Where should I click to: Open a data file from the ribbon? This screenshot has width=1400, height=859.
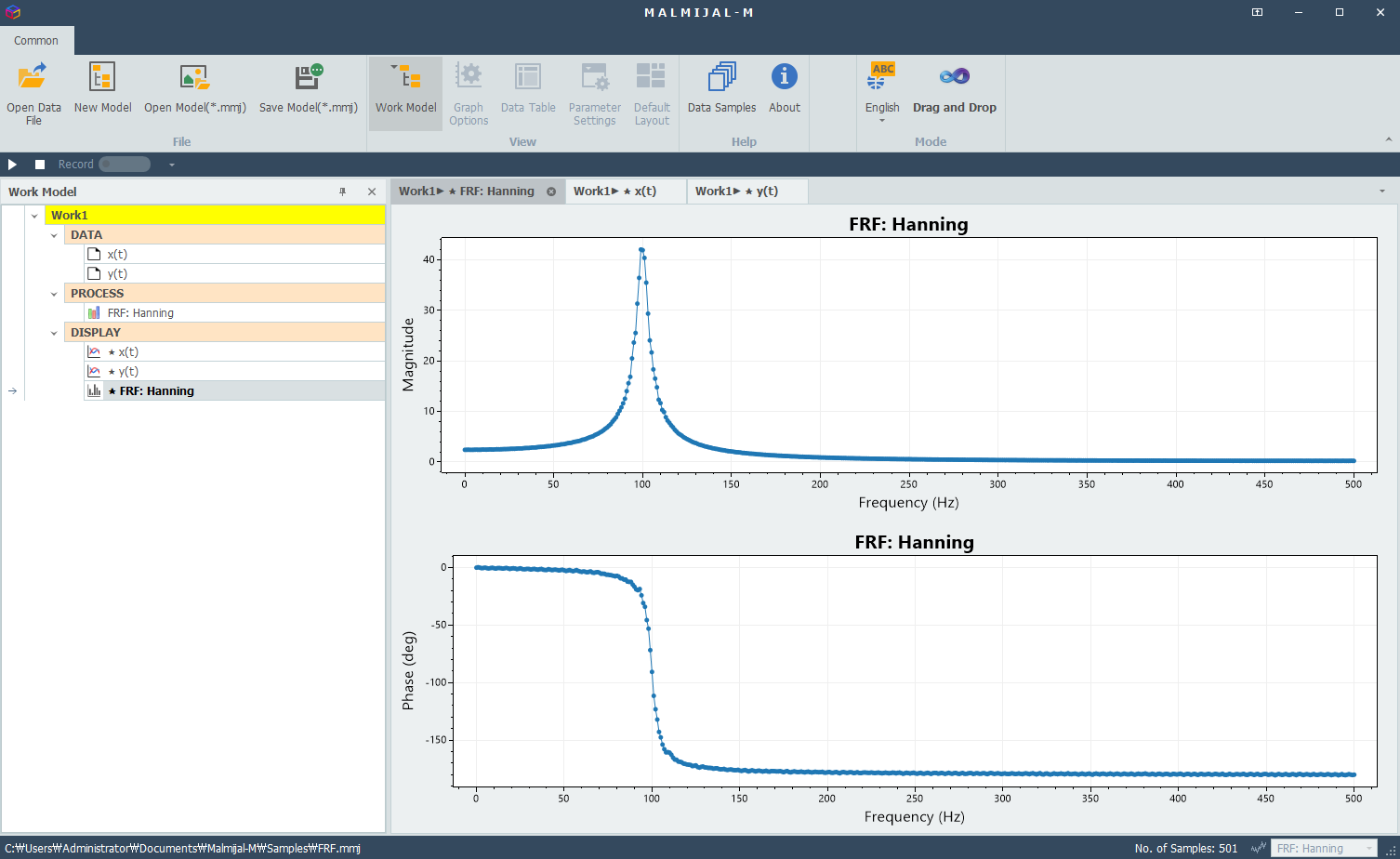tap(33, 93)
